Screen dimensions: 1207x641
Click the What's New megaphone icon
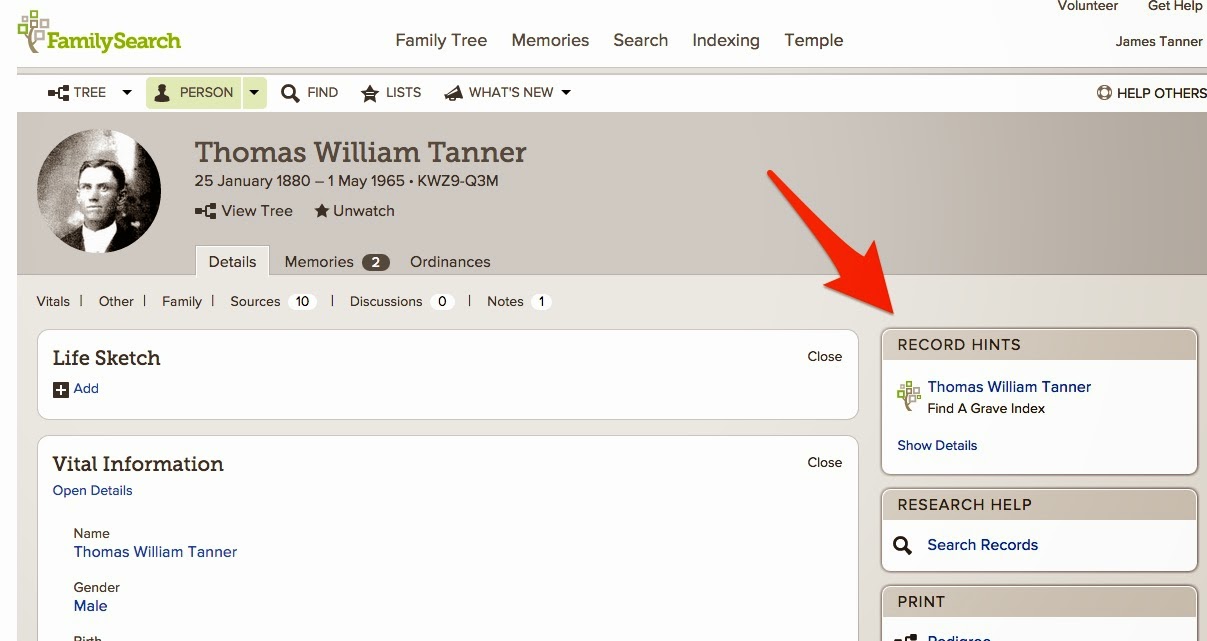pyautogui.click(x=453, y=93)
